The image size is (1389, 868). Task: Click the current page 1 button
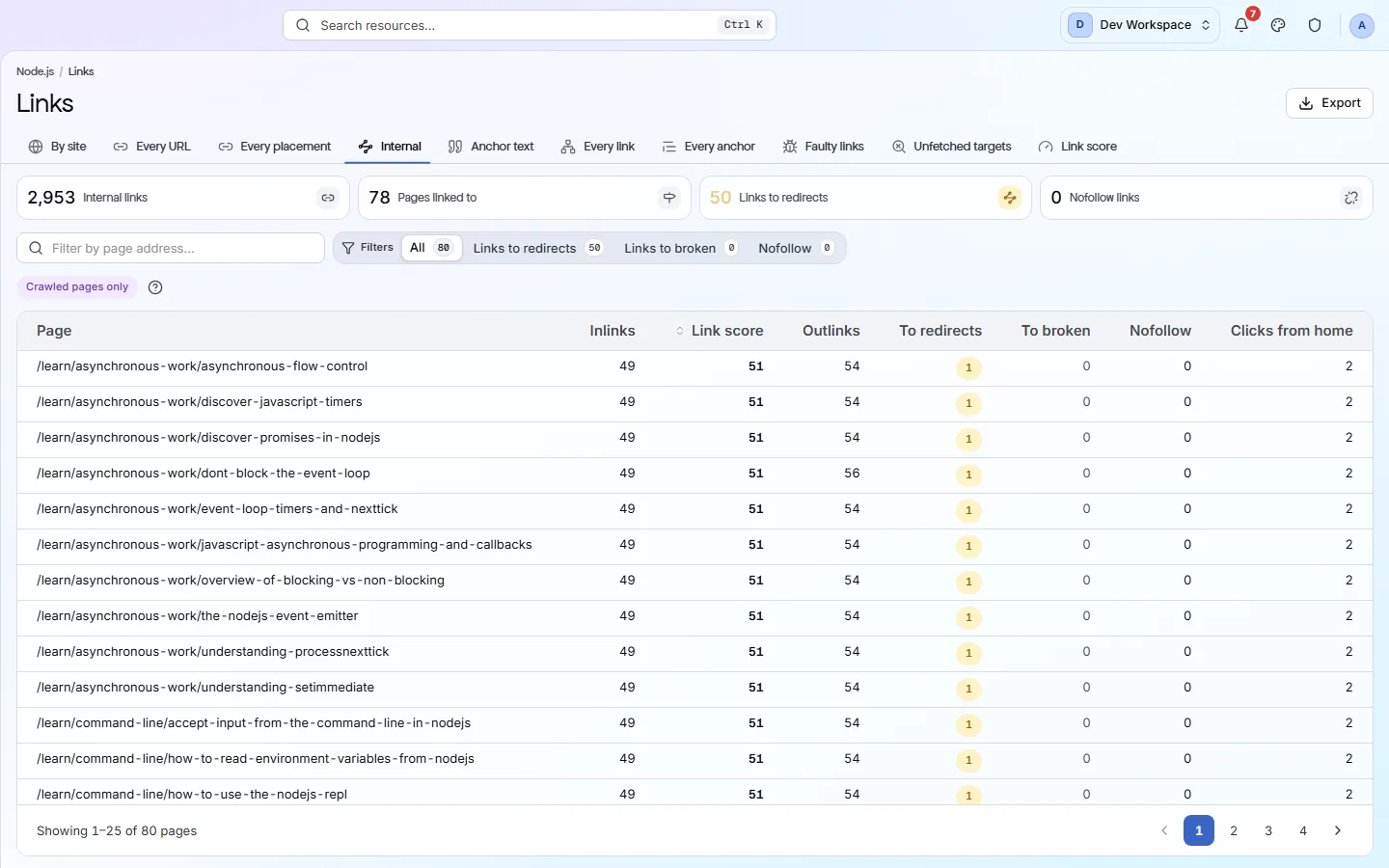tap(1199, 830)
